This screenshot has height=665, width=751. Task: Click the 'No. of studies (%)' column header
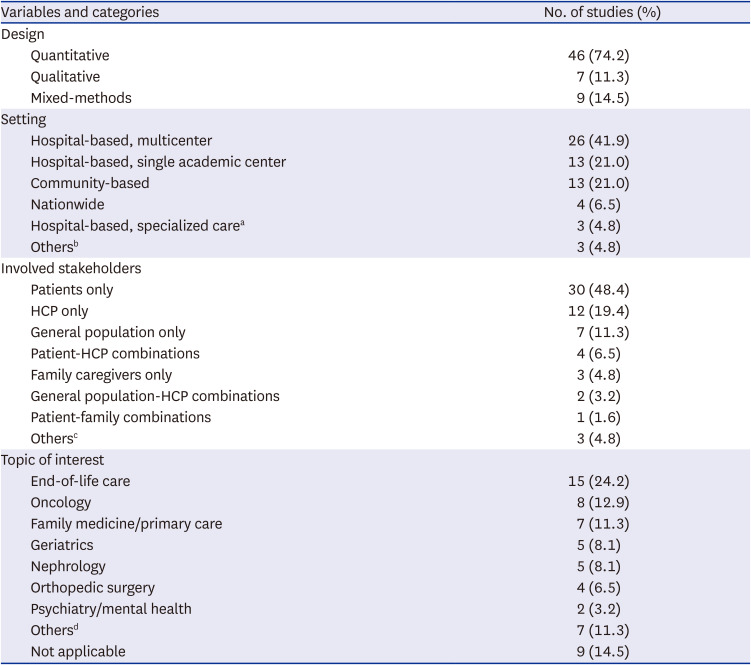coord(597,13)
